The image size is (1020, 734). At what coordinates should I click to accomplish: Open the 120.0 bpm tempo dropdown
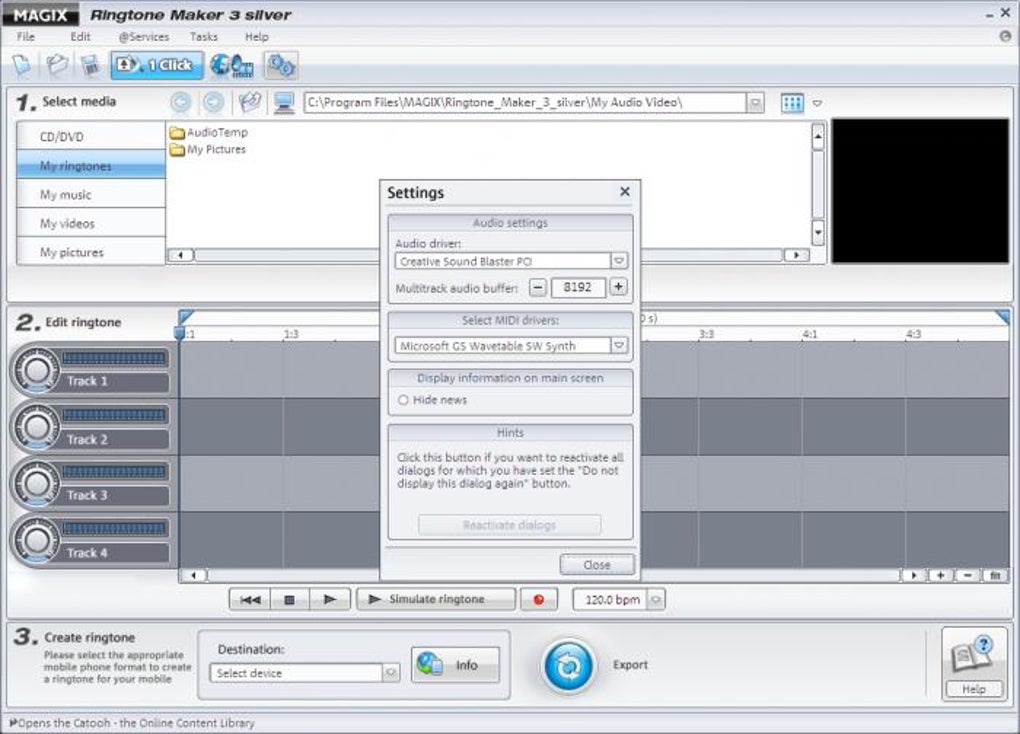pyautogui.click(x=656, y=599)
